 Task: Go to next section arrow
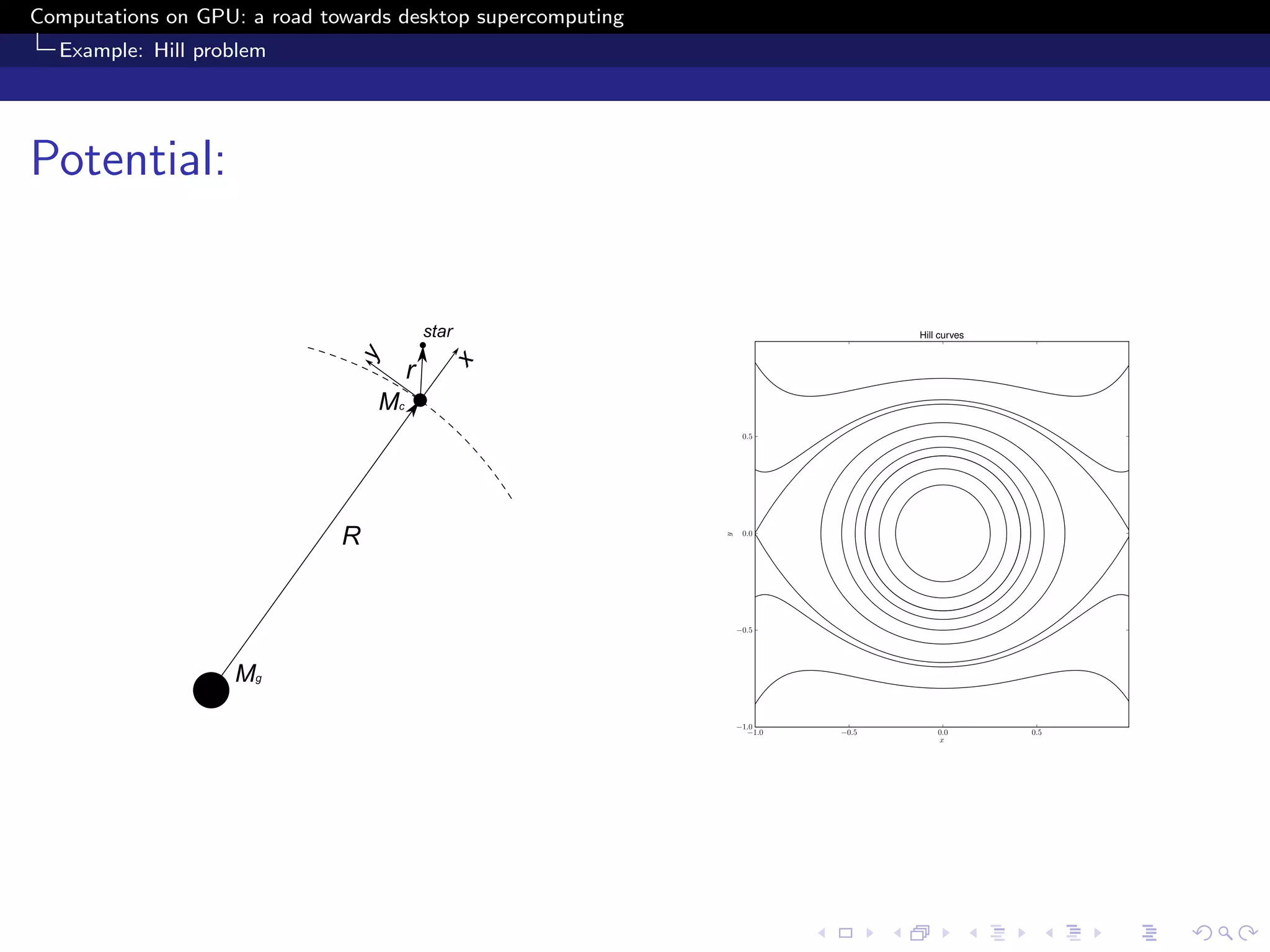[x=1098, y=933]
